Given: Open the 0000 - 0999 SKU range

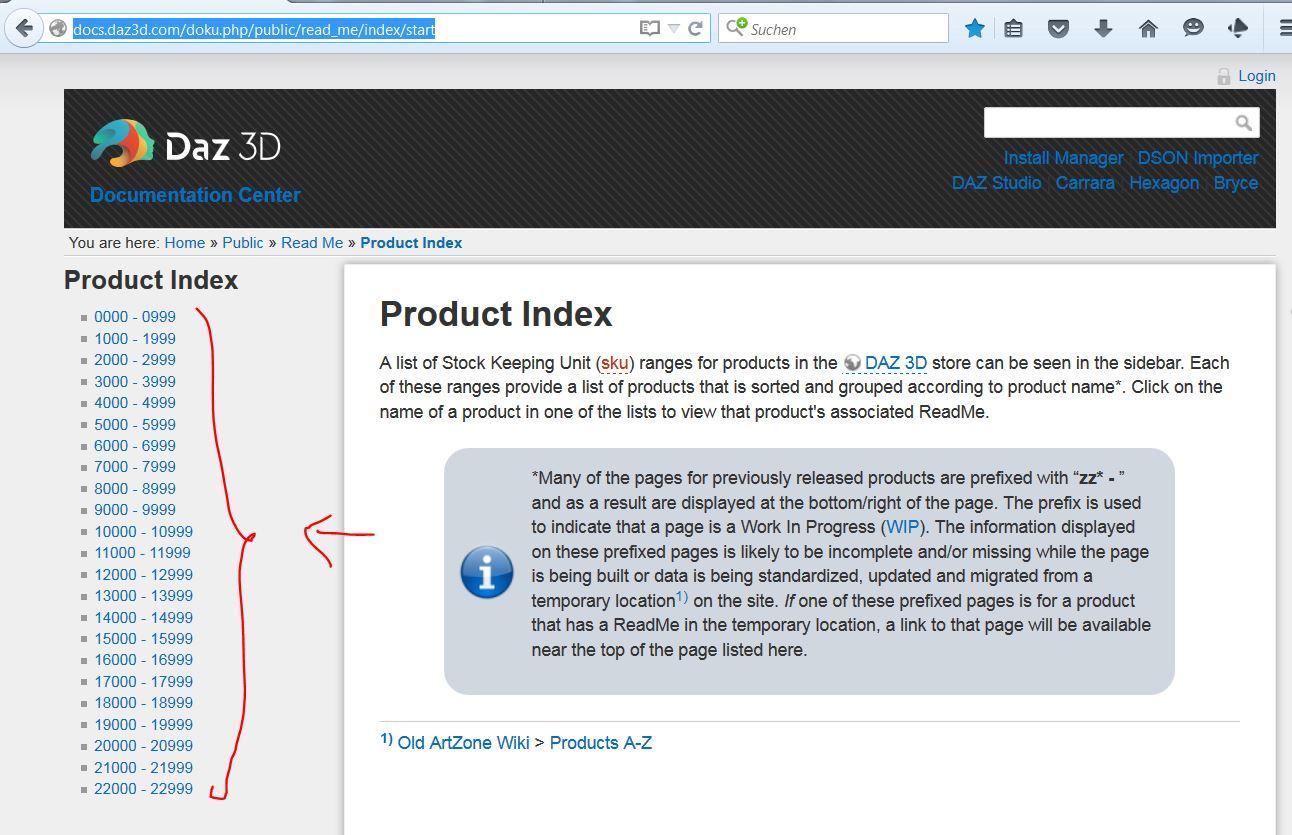Looking at the screenshot, I should (x=135, y=317).
